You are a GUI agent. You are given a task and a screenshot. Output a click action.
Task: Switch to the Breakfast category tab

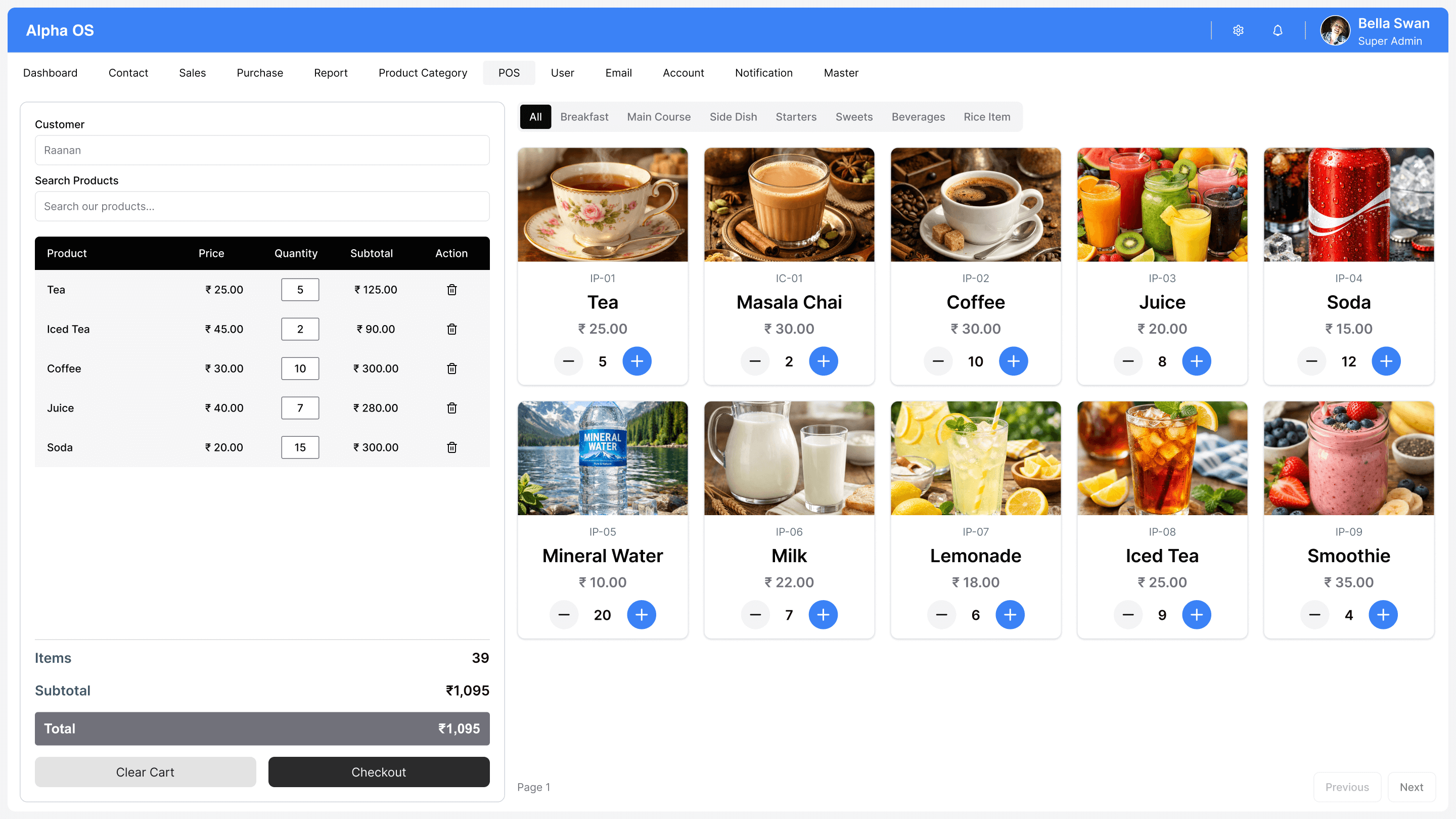pyautogui.click(x=584, y=117)
